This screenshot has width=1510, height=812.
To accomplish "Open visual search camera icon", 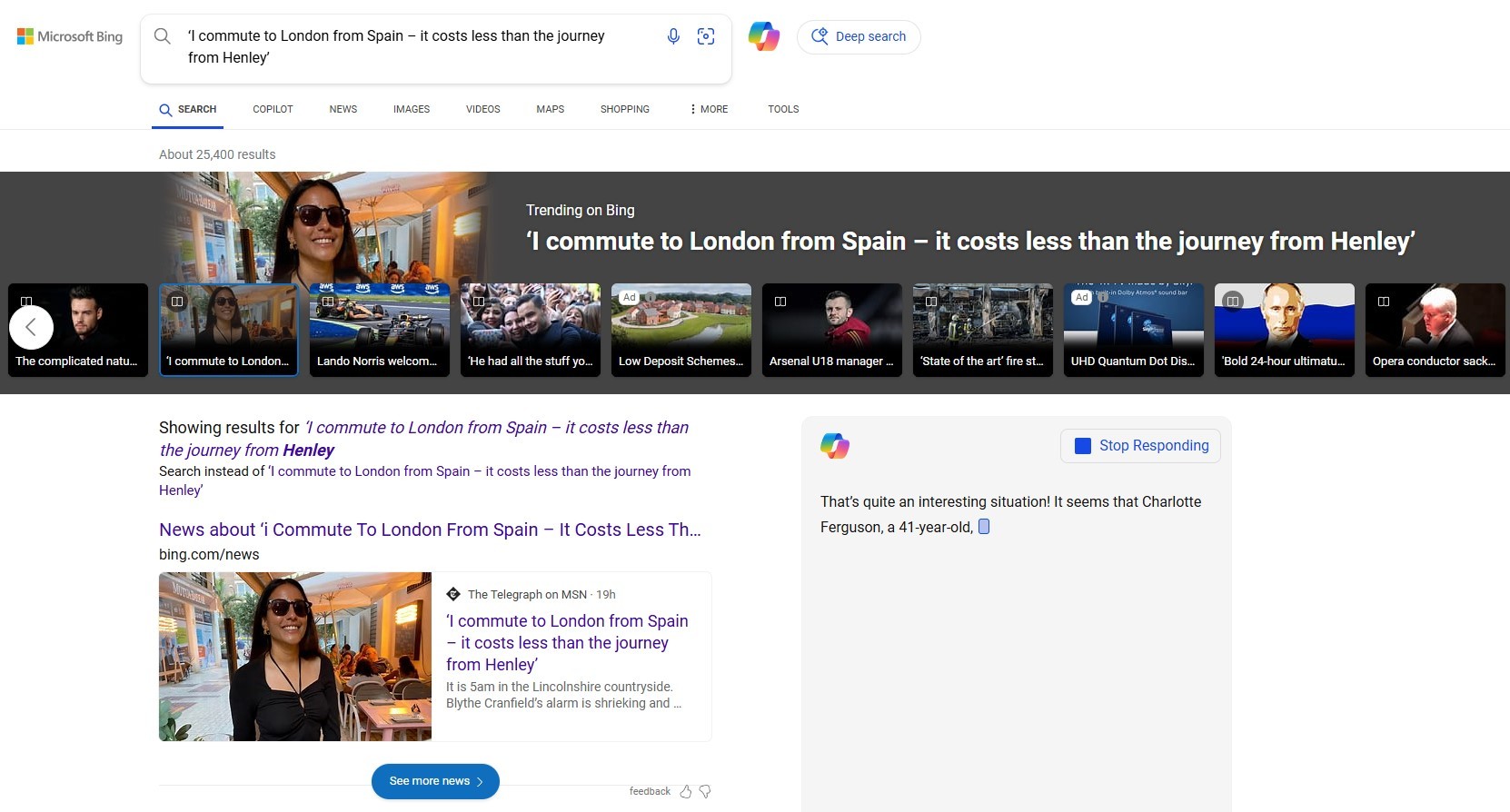I will [x=706, y=36].
